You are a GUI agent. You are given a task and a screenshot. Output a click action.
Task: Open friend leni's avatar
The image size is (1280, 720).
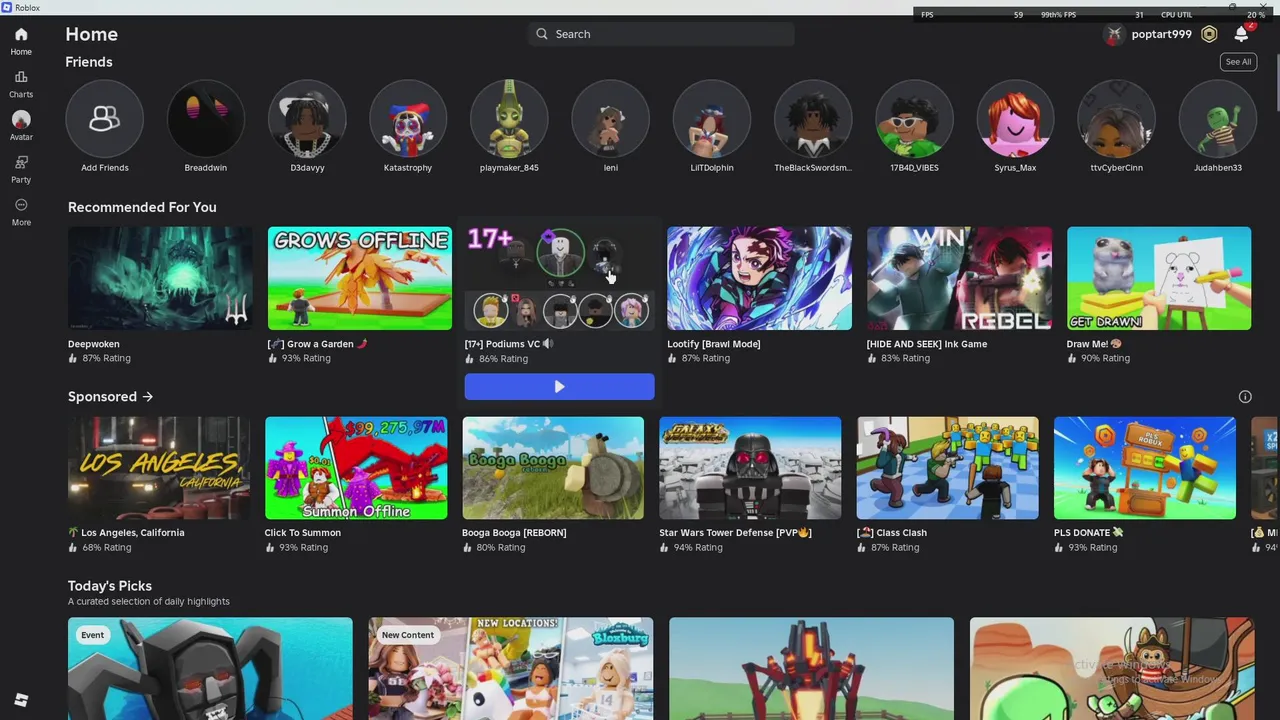[610, 119]
